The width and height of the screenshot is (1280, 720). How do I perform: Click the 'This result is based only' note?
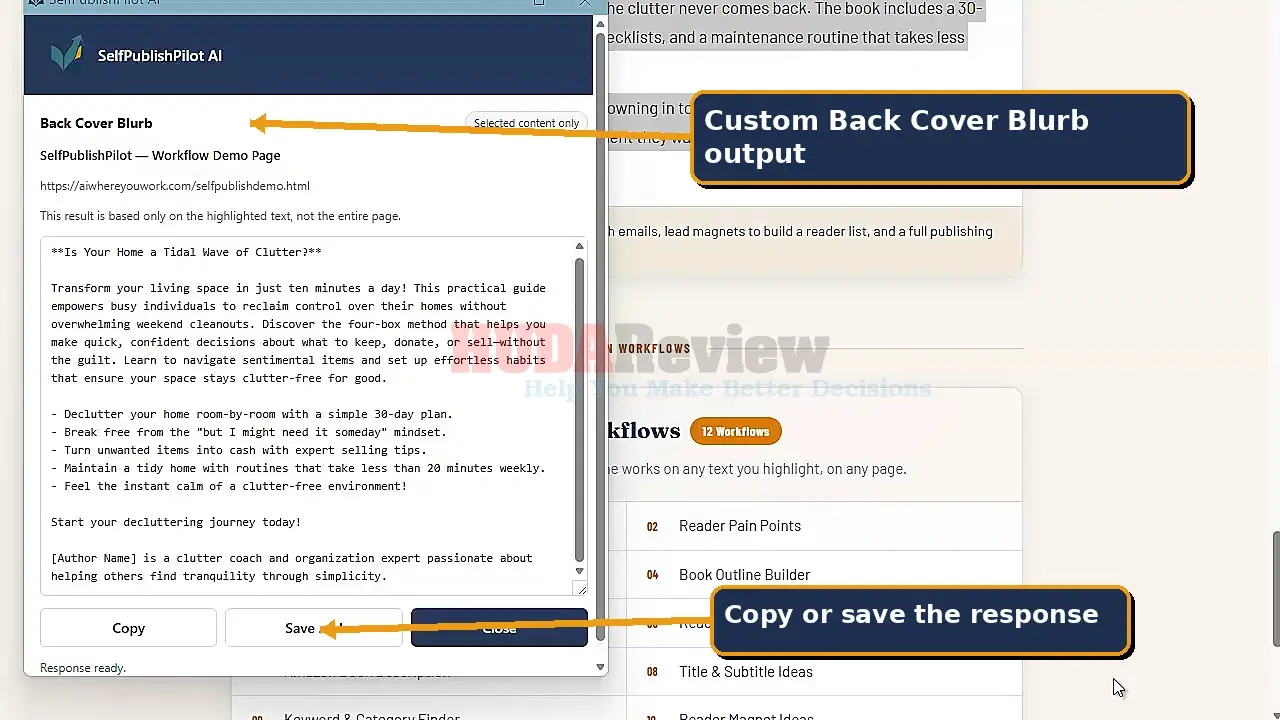[220, 216]
